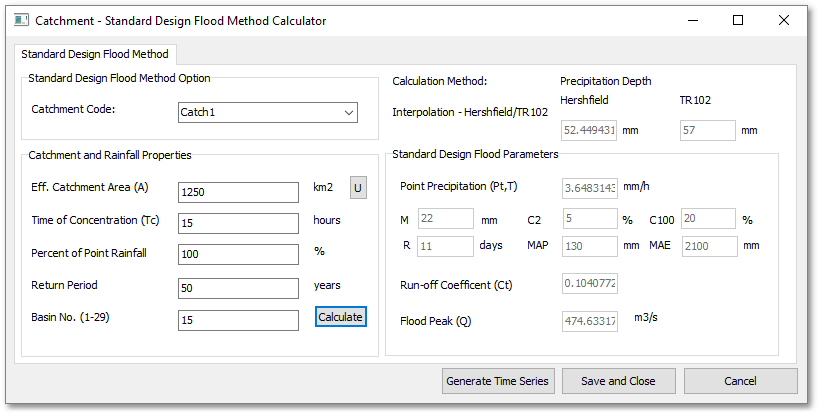
Task: Click the Catchment and Rainfall Properties heading
Action: (x=110, y=155)
